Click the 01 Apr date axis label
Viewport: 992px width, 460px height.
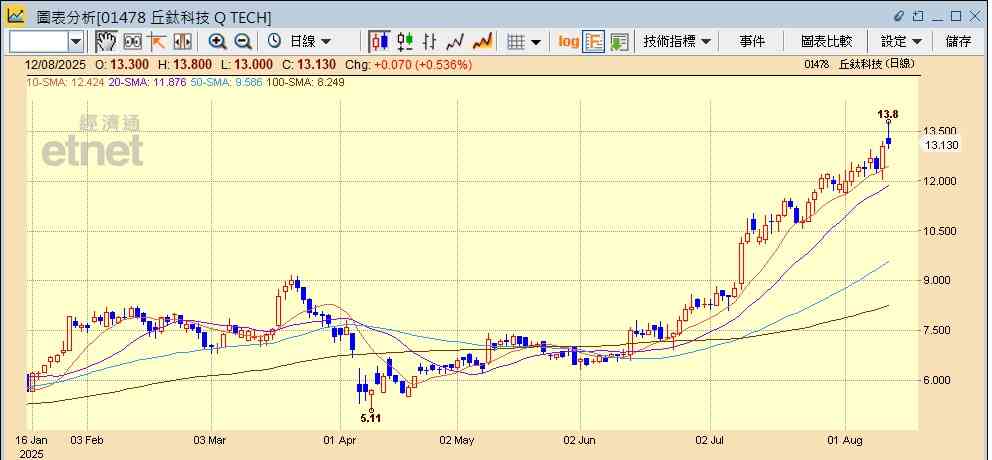pos(340,440)
